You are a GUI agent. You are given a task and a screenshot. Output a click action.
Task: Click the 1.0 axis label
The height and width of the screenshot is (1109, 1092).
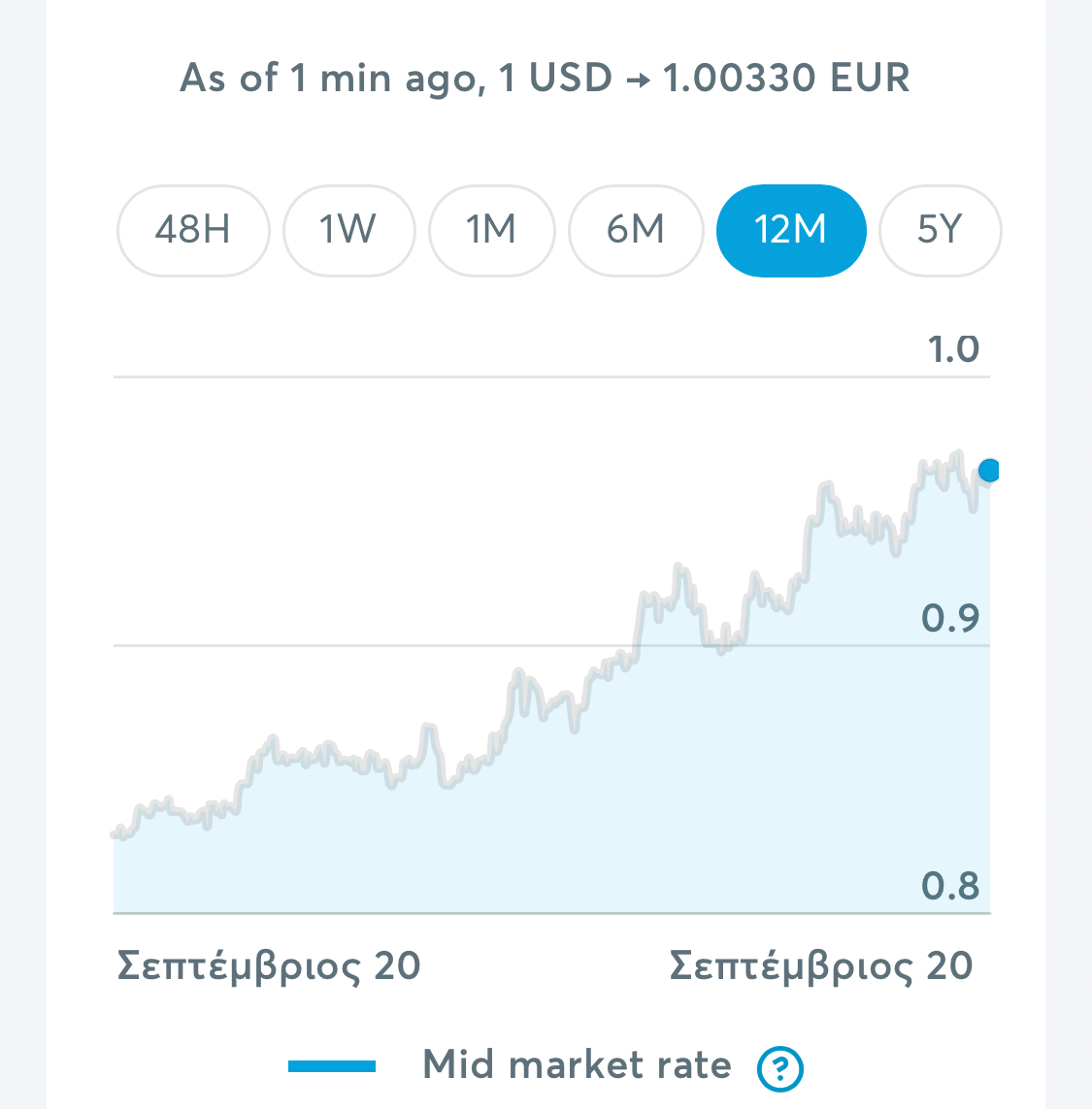coord(953,349)
